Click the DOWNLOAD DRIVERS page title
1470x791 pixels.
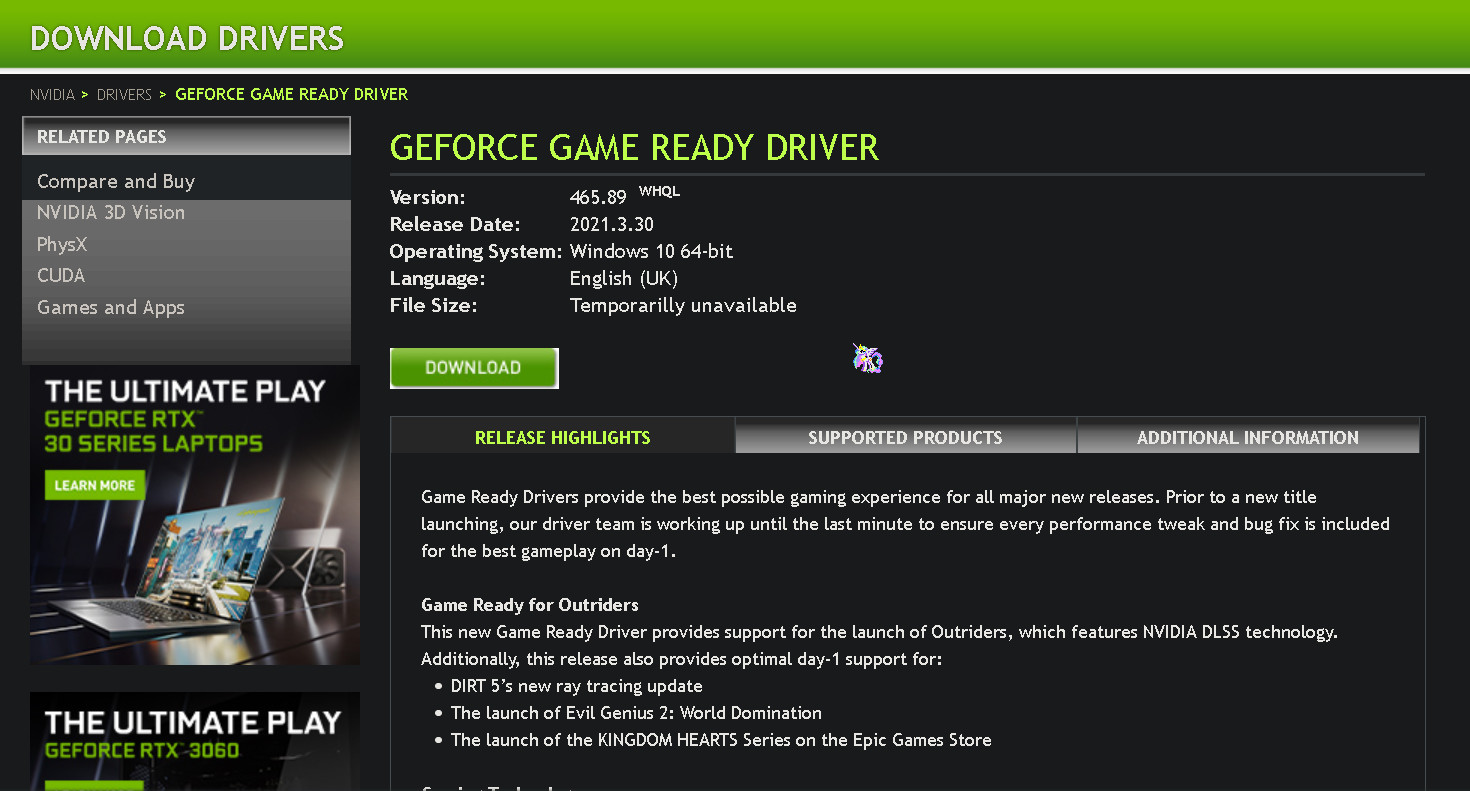187,38
